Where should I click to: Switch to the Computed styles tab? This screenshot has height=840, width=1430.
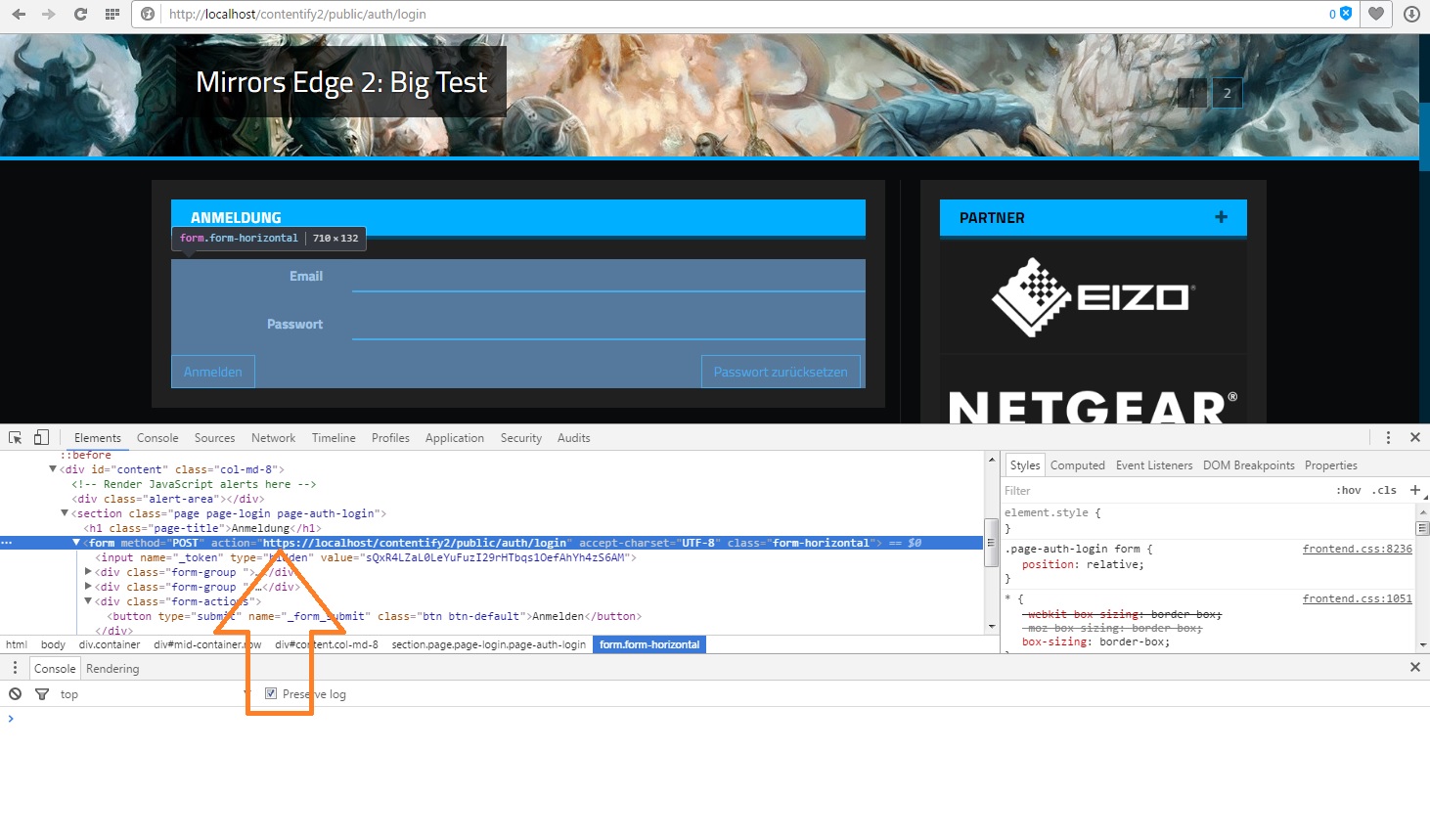[x=1077, y=464]
